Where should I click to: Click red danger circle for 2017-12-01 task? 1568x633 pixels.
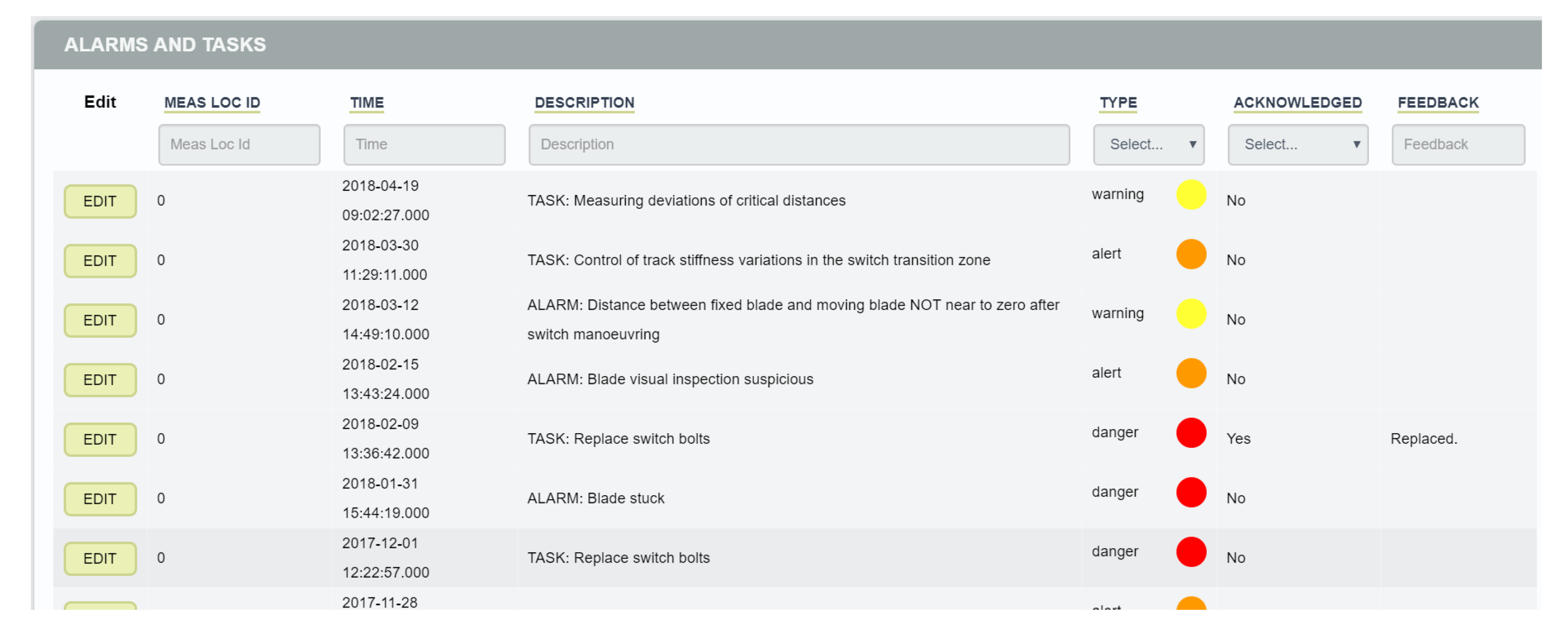click(x=1190, y=552)
